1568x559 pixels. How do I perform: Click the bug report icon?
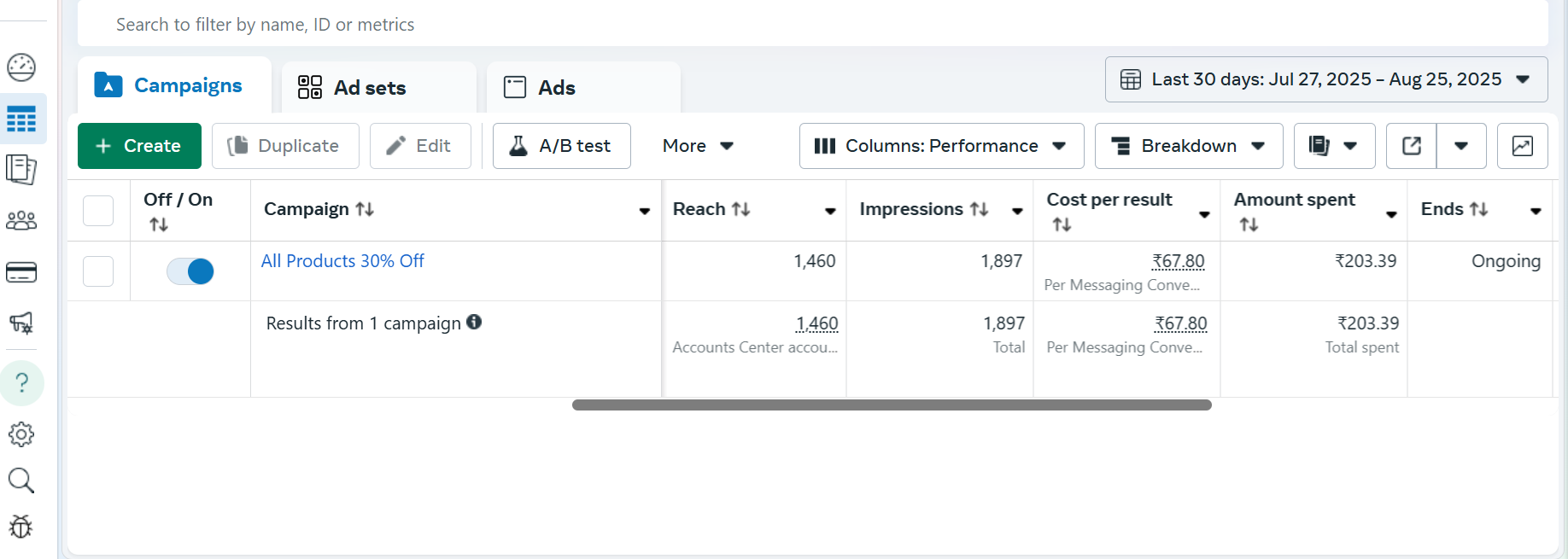click(x=21, y=527)
